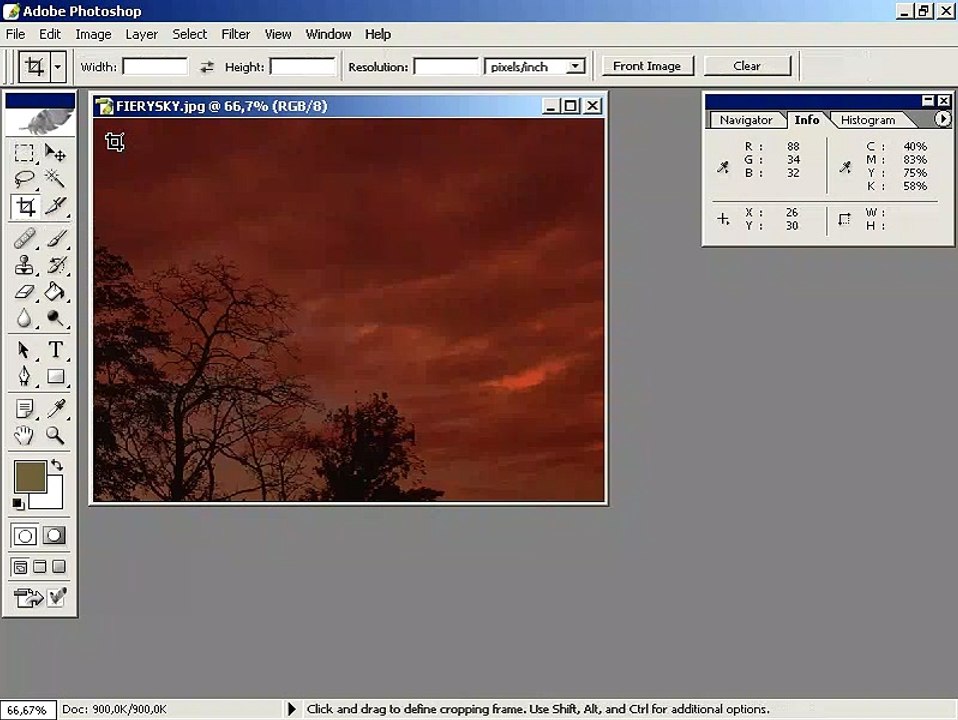
Task: Click the crop Width input field
Action: (x=155, y=66)
